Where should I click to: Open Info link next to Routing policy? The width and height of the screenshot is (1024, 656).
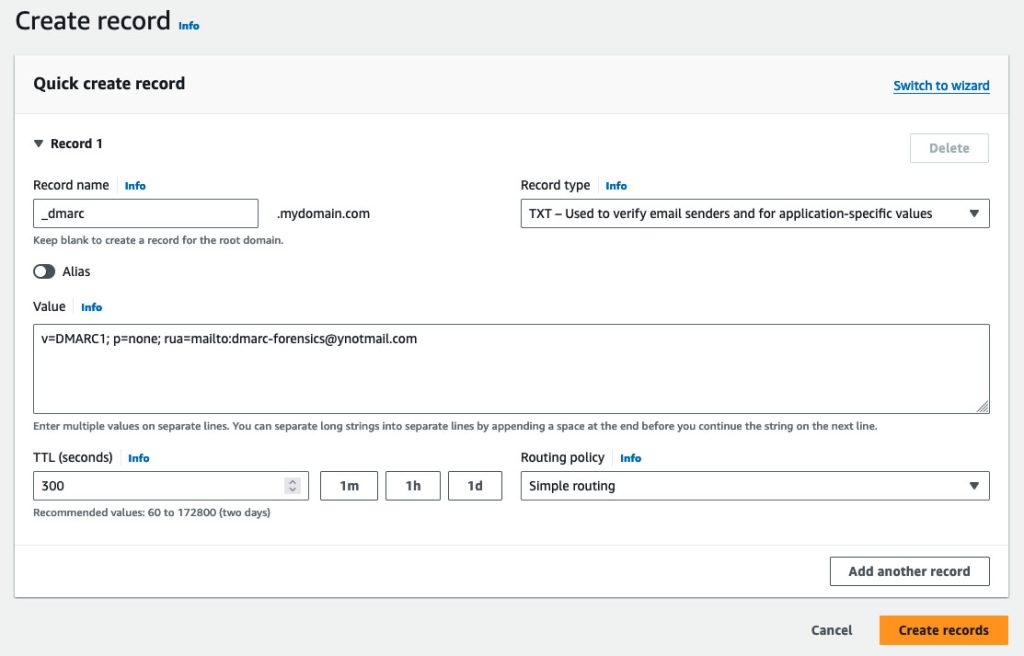pos(630,458)
